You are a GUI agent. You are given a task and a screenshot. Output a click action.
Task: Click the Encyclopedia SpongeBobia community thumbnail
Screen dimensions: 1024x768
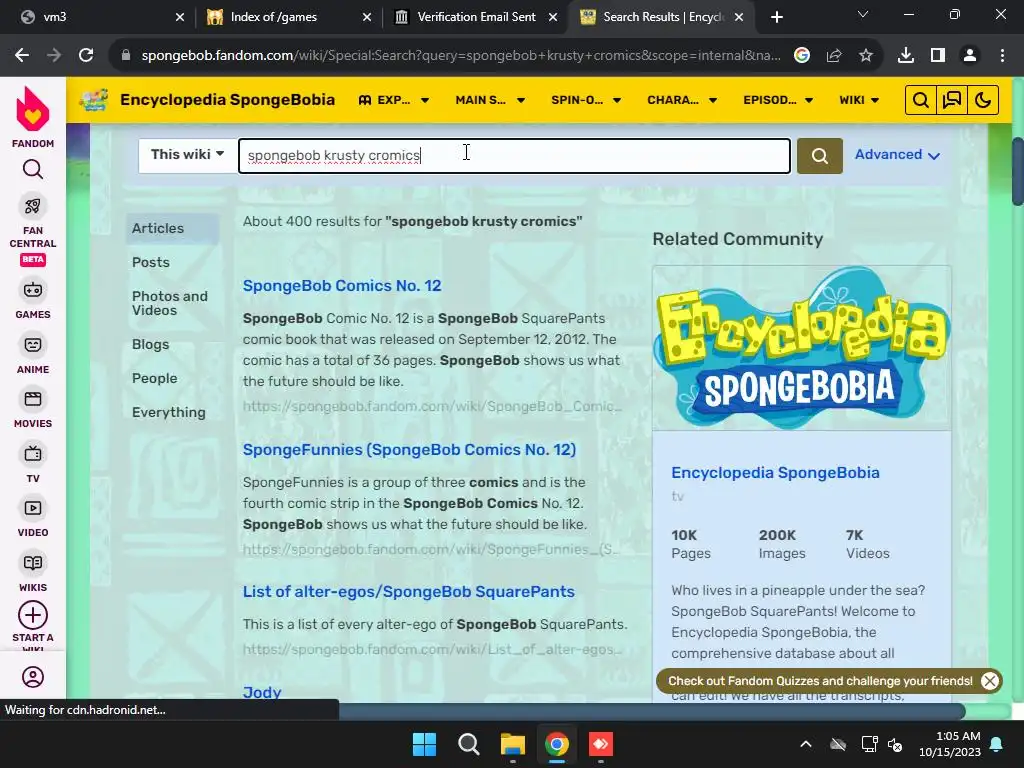(801, 347)
